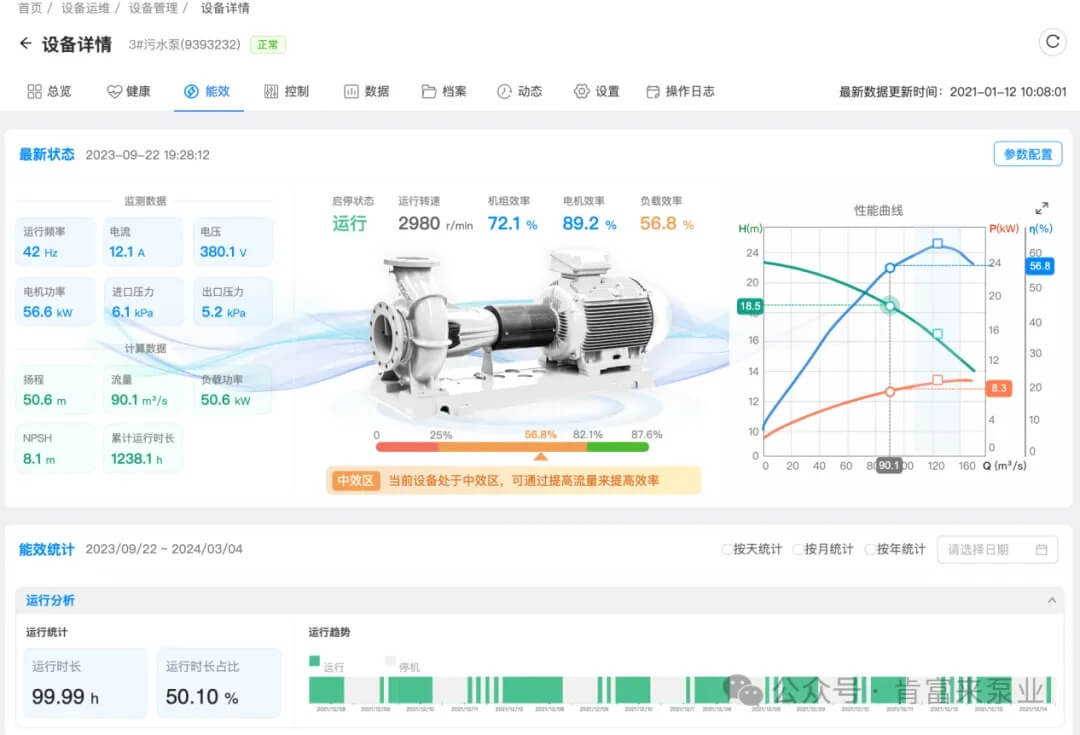
Task: Open the 动态 activity clock icon
Action: [502, 91]
